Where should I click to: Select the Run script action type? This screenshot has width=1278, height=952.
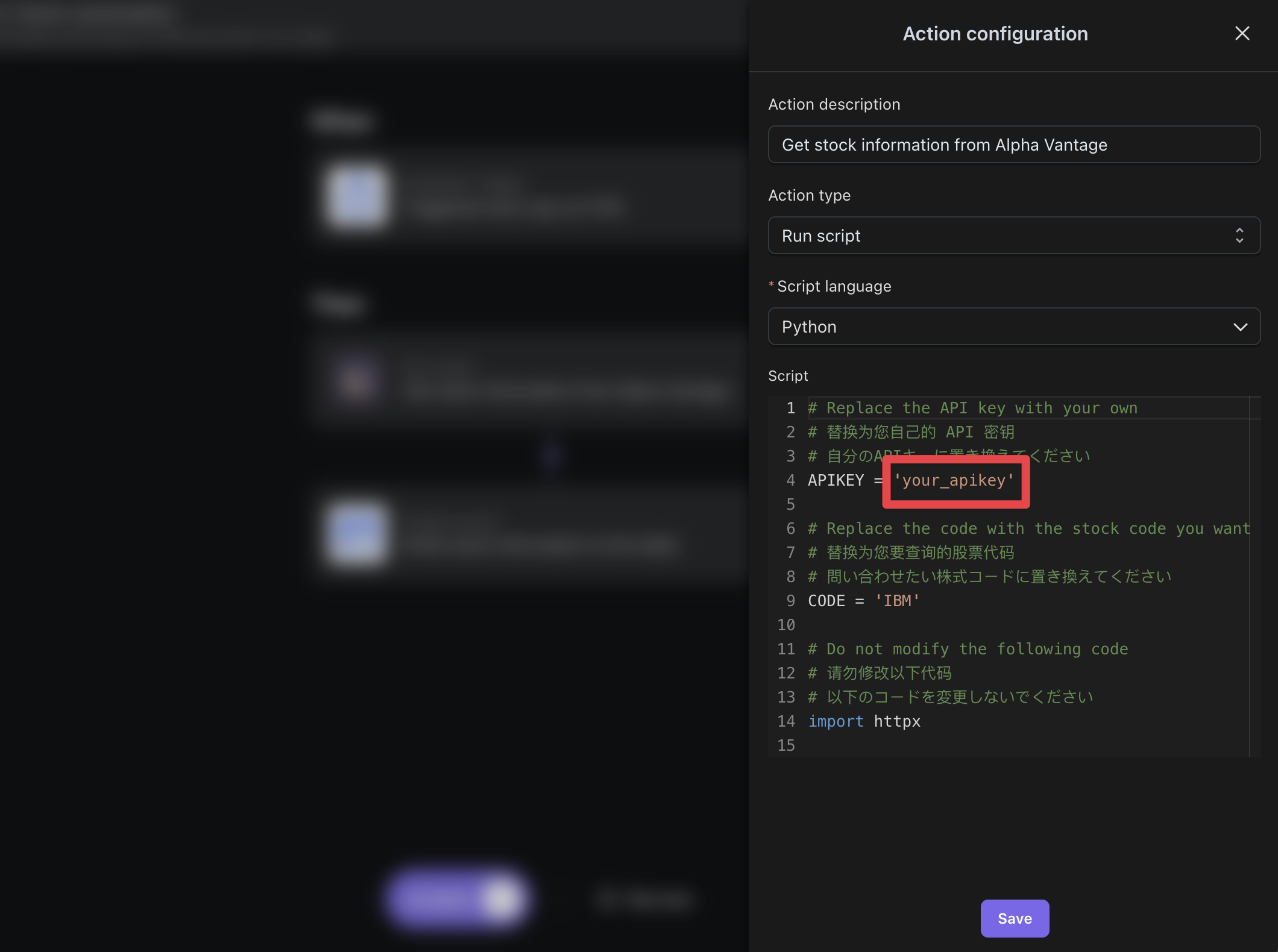pos(1014,235)
